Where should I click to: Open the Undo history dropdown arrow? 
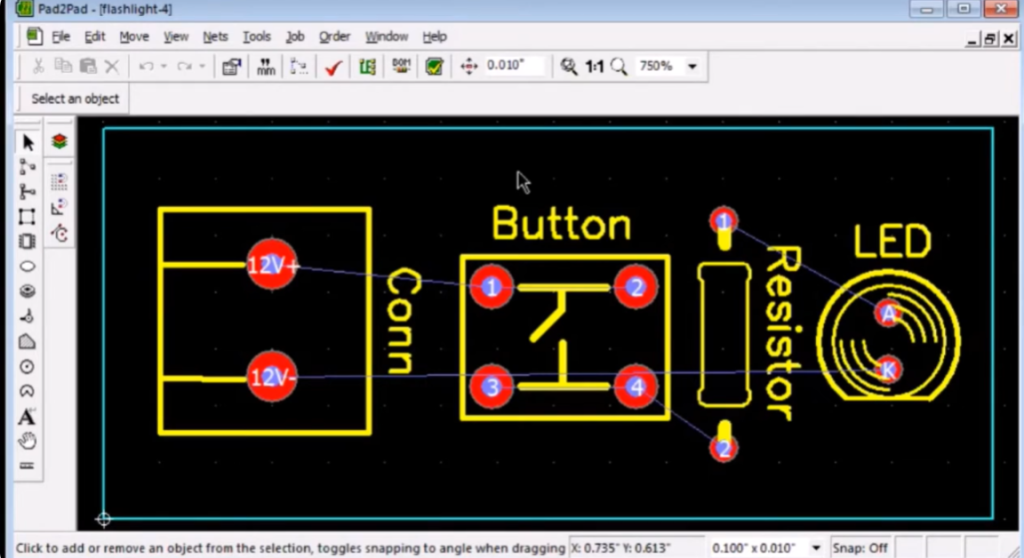[164, 66]
